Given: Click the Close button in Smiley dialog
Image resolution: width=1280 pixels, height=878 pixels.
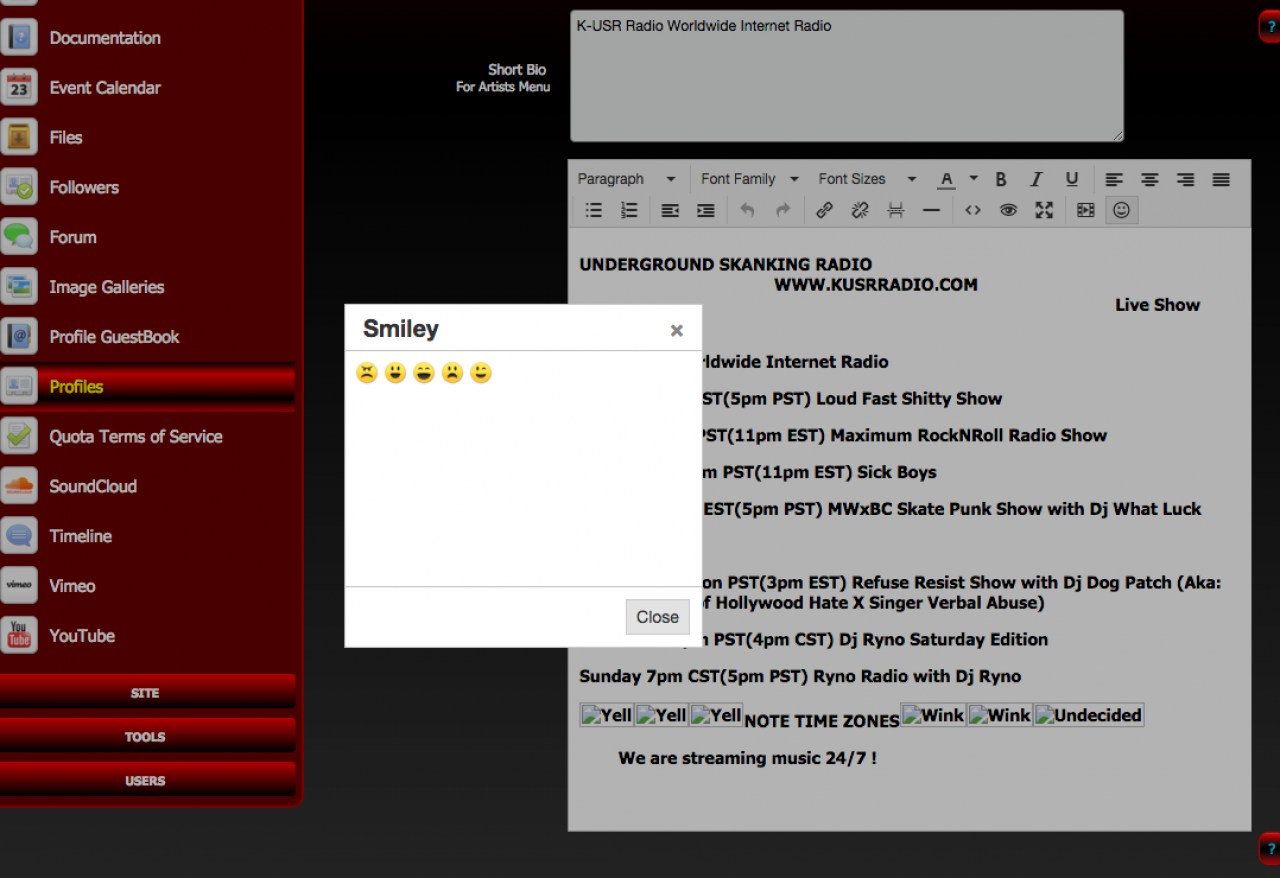Looking at the screenshot, I should coord(658,617).
